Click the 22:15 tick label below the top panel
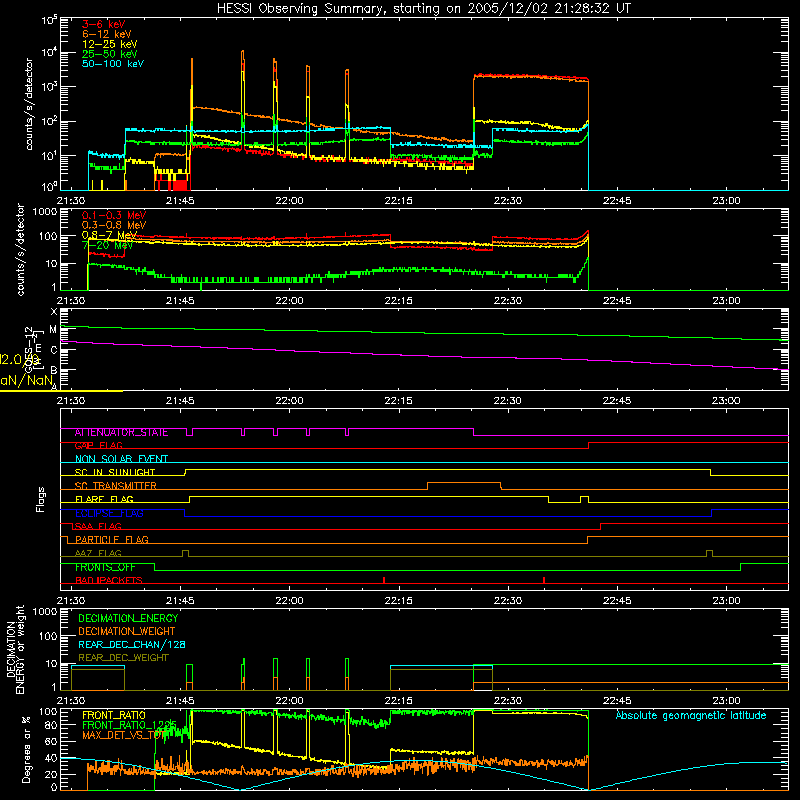 (x=398, y=201)
